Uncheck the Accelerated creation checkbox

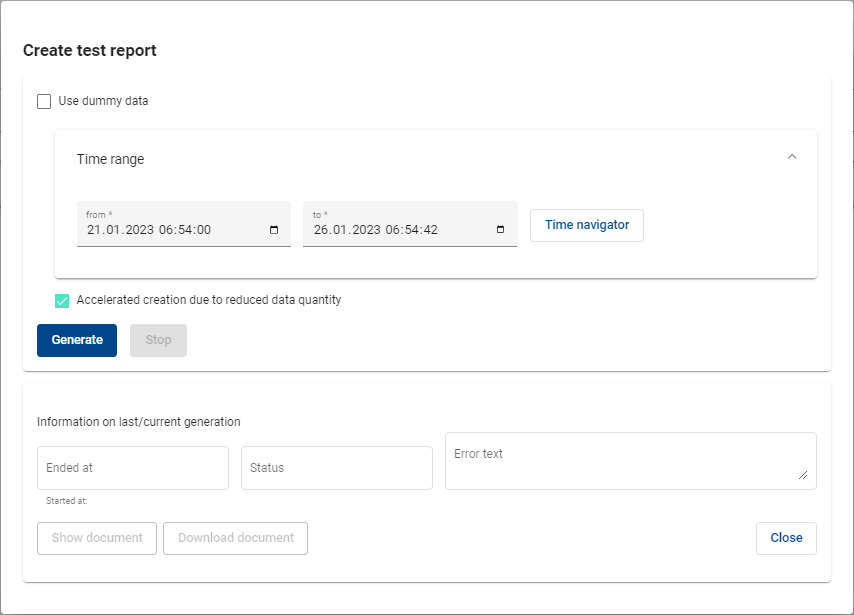pos(62,300)
